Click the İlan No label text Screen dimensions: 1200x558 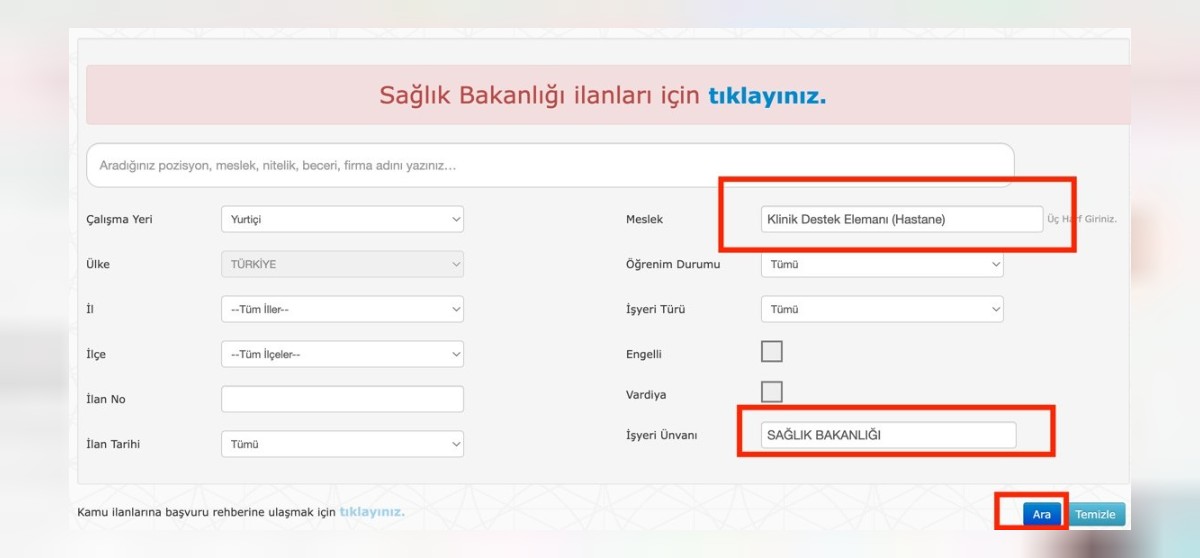(106, 399)
